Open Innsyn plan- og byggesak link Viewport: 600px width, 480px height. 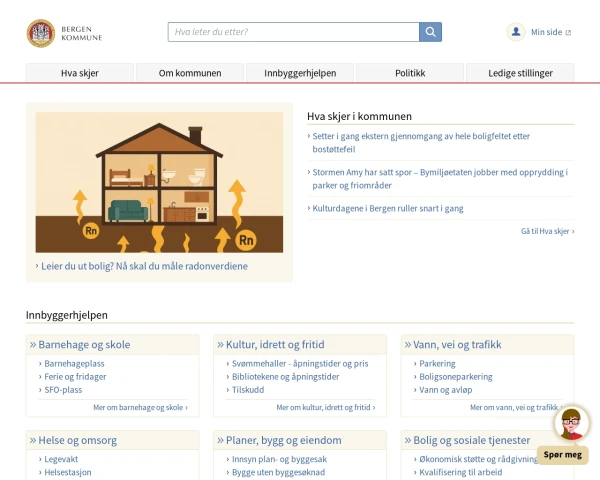(x=279, y=459)
